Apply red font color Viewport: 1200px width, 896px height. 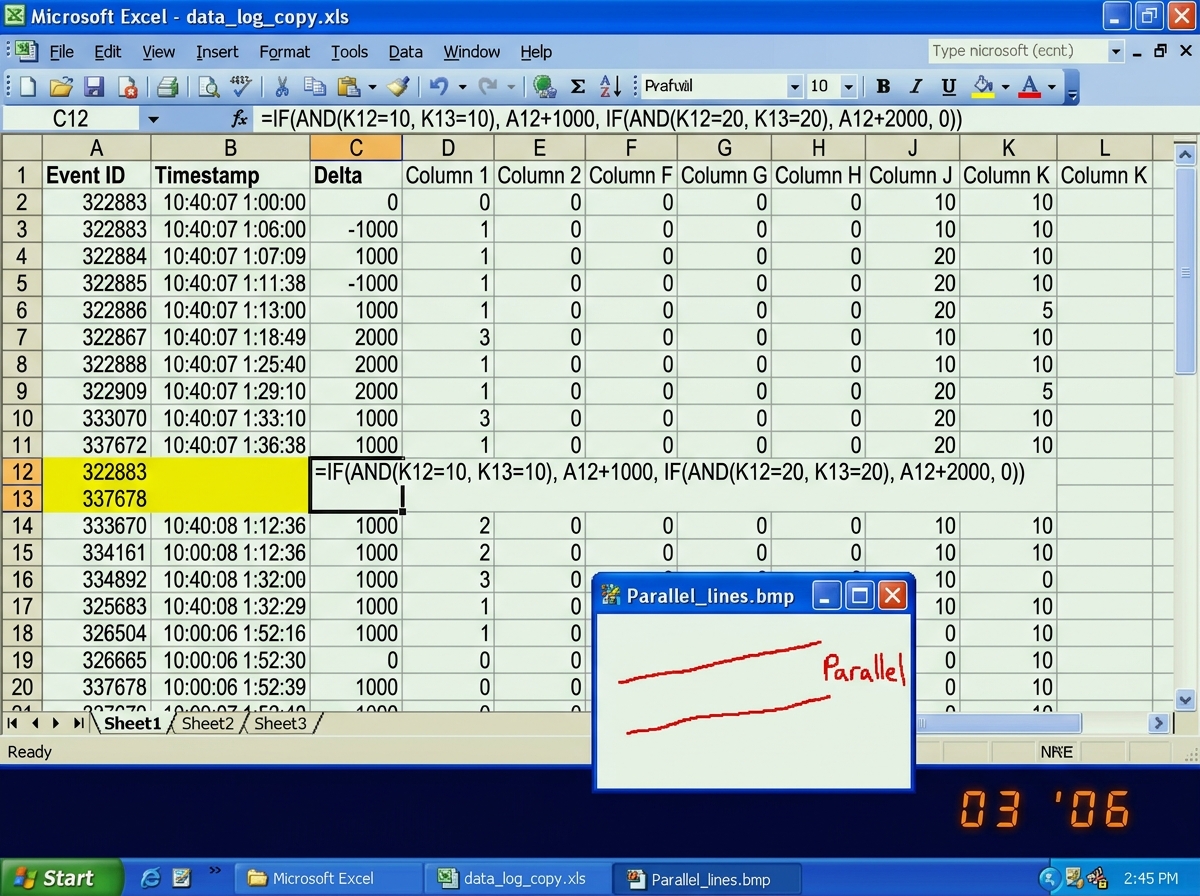point(1029,86)
